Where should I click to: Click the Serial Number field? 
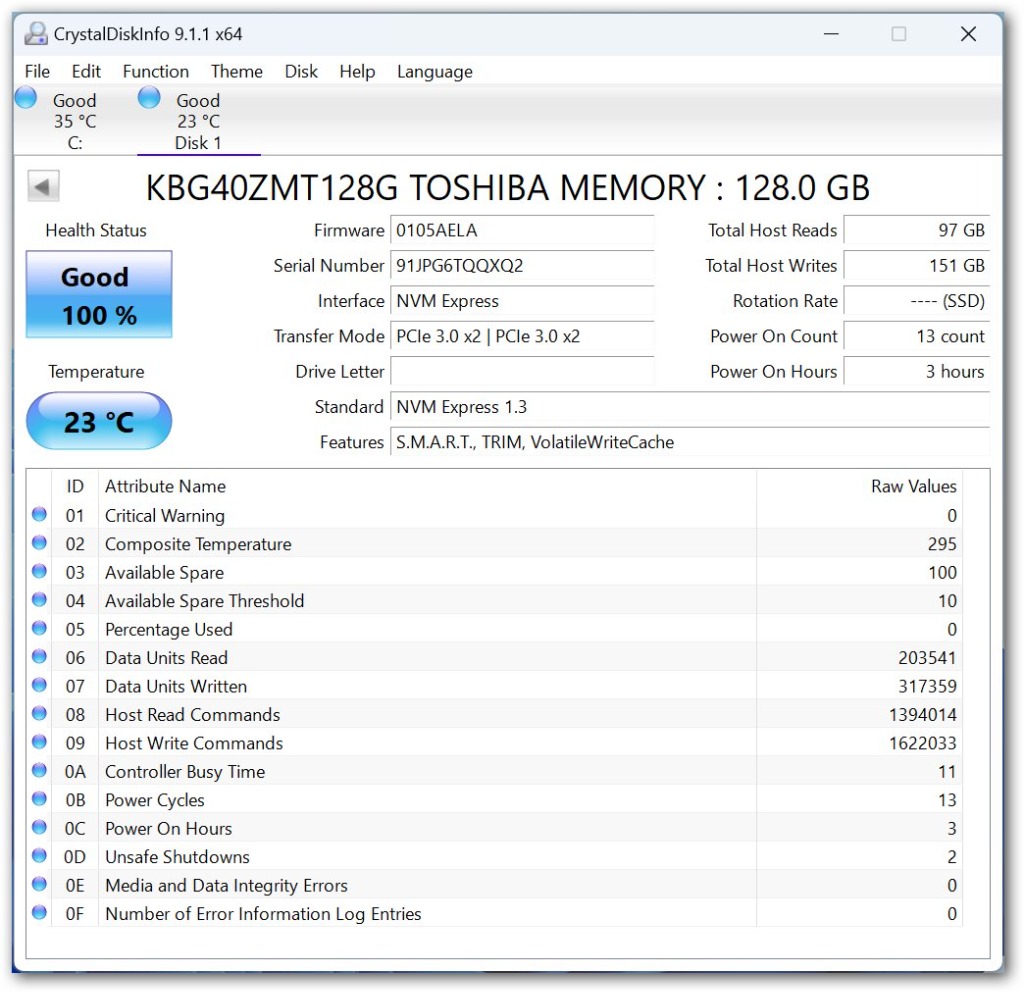pyautogui.click(x=522, y=266)
